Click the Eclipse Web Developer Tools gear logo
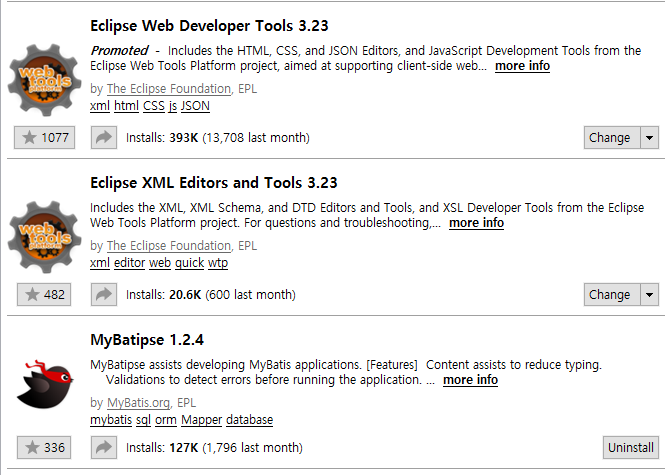 coord(45,80)
